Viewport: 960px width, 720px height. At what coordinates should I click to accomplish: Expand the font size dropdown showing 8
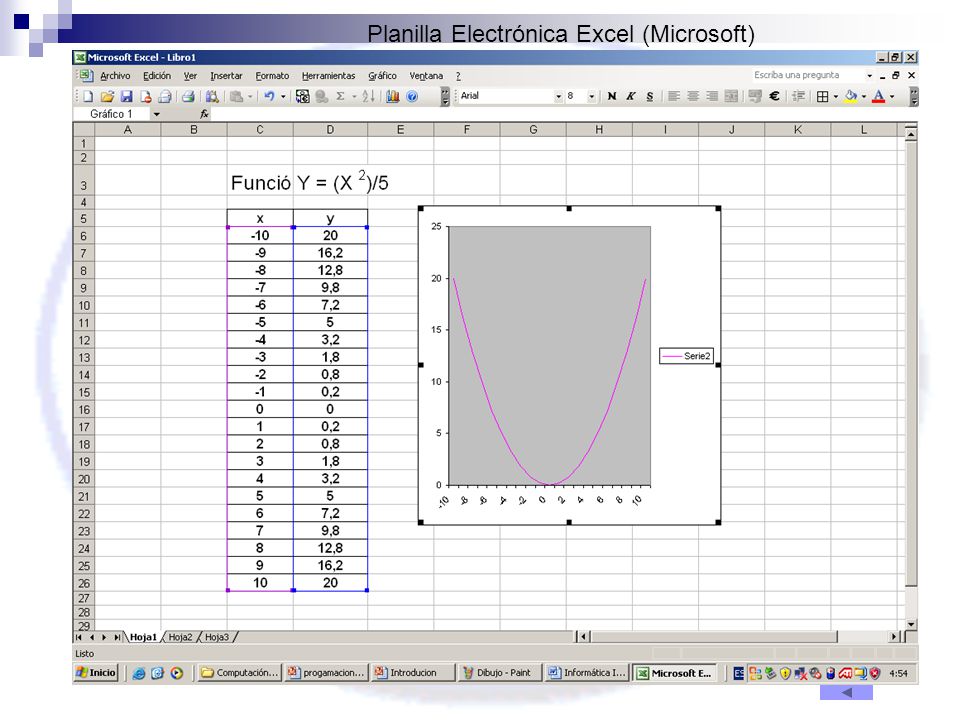click(591, 96)
